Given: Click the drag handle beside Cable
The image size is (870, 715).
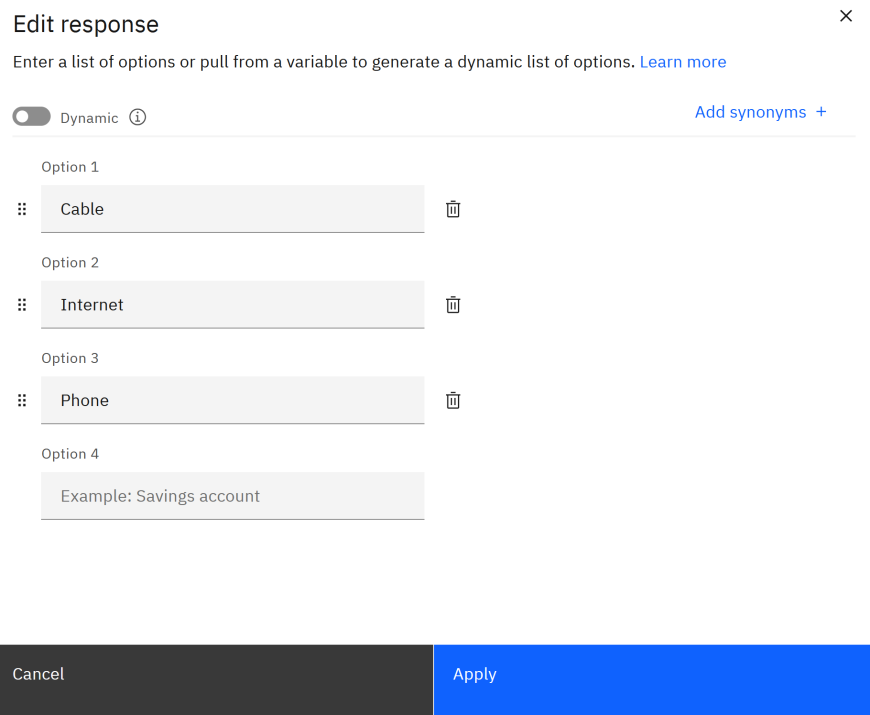Looking at the screenshot, I should [x=22, y=209].
